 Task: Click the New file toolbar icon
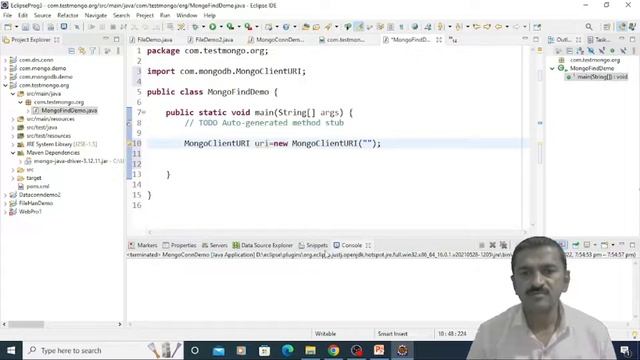8,27
